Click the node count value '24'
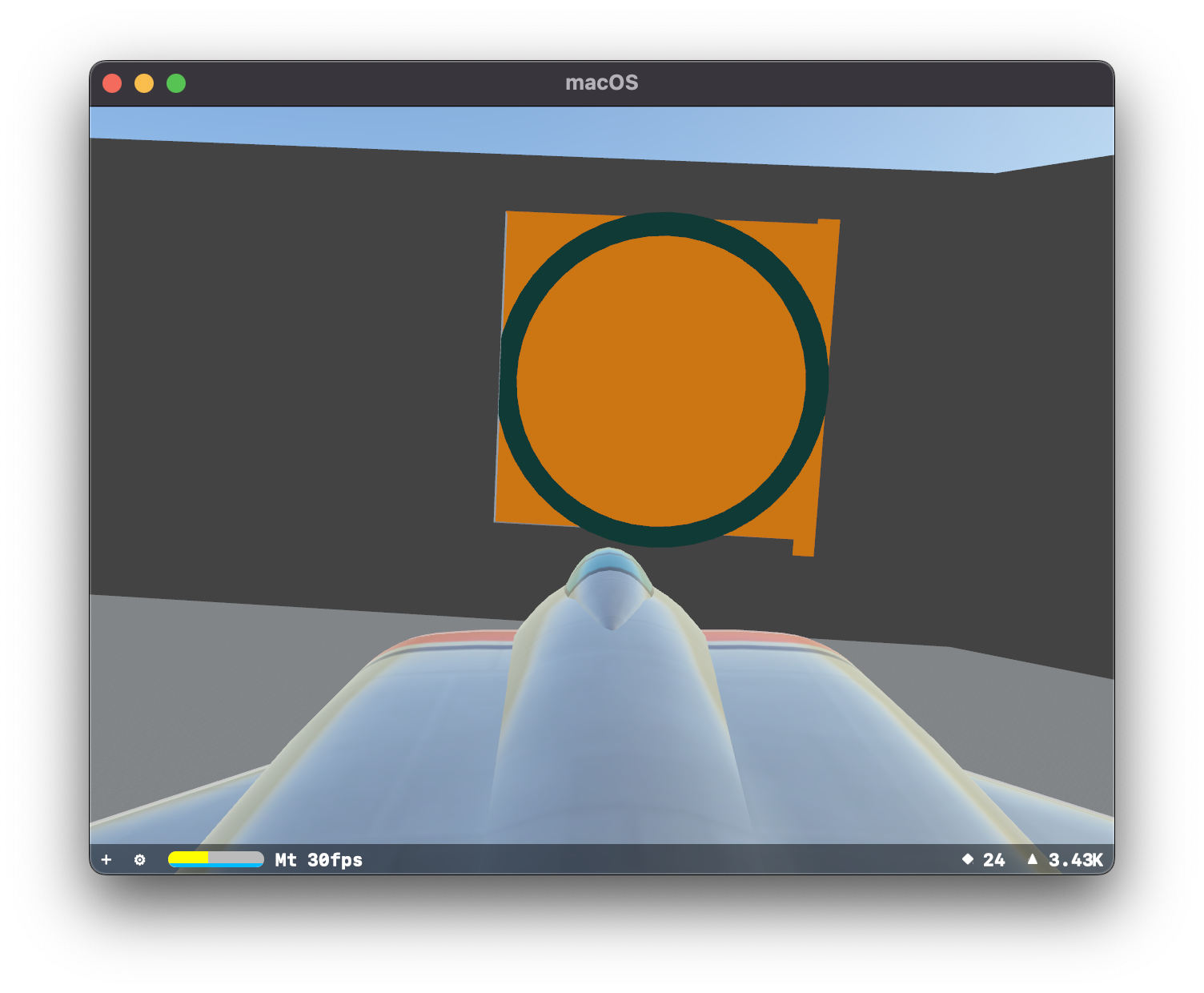 [x=993, y=859]
